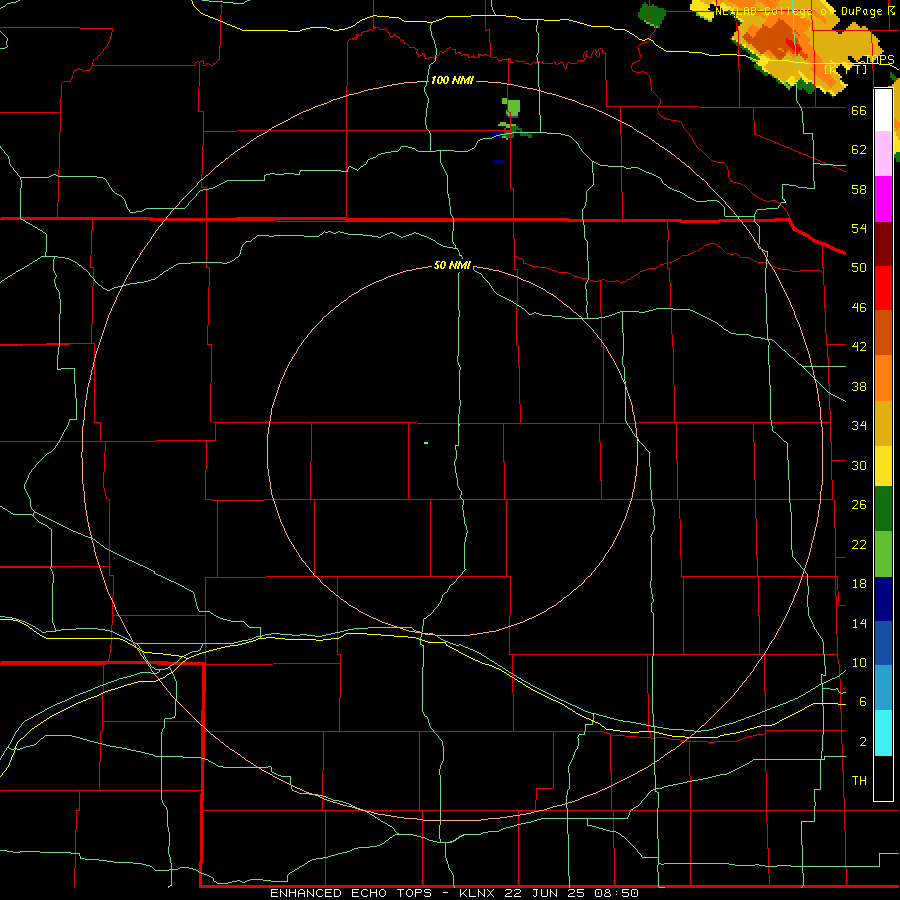900x900 pixels.
Task: Click the '14' legend value
Action: tap(859, 623)
